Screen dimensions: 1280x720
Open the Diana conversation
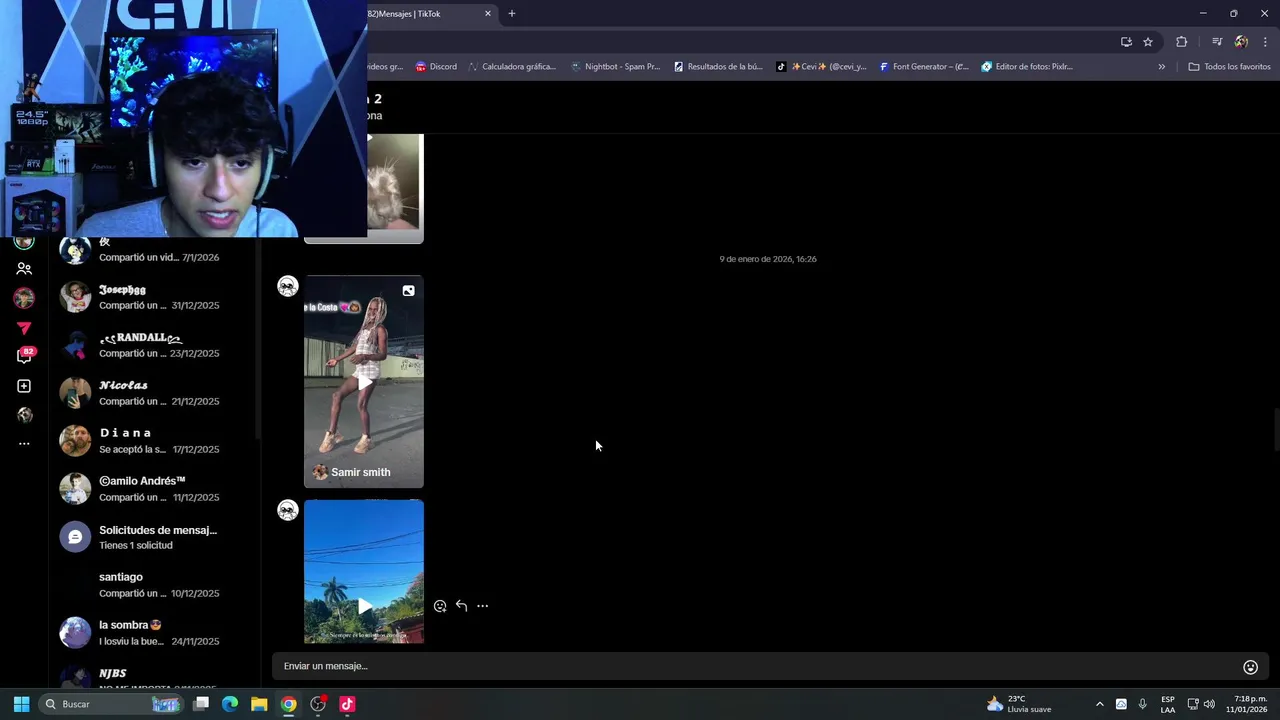153,441
